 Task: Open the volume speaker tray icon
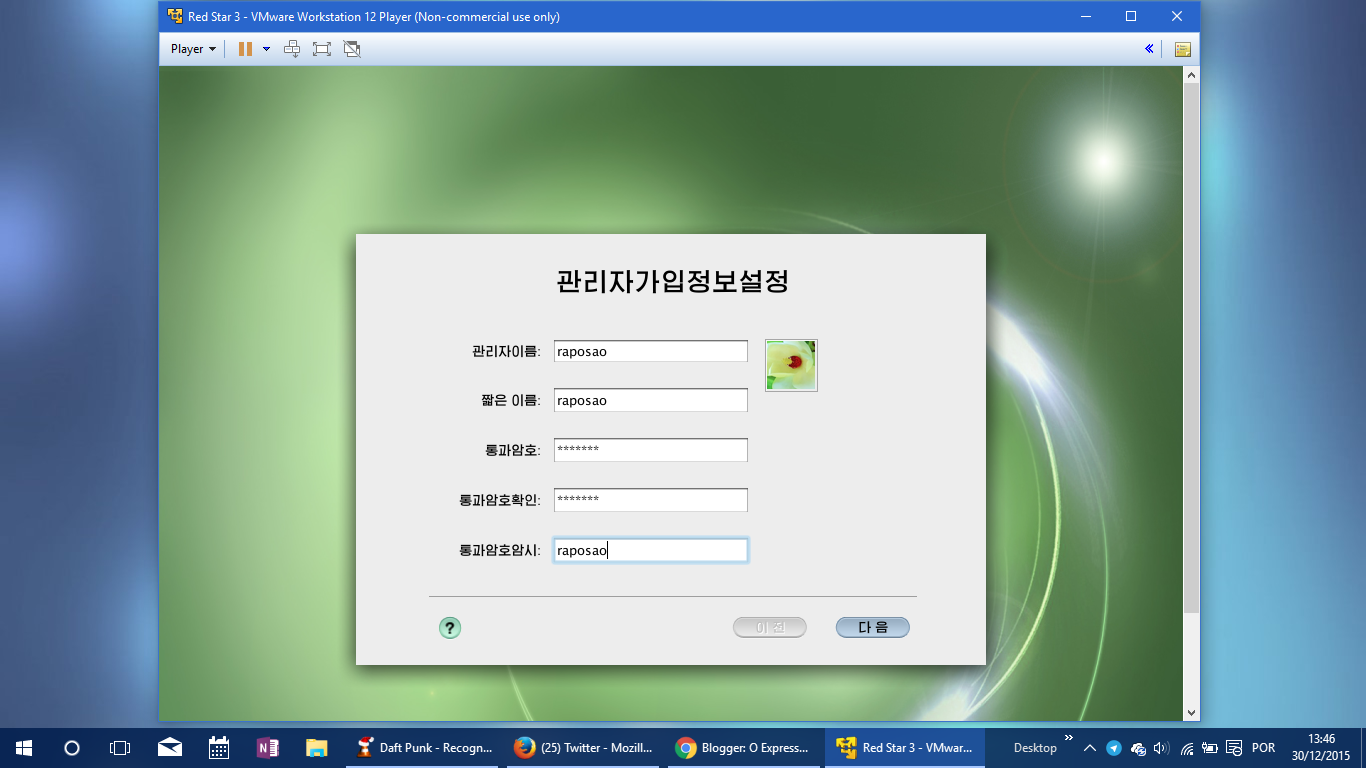[x=1161, y=748]
